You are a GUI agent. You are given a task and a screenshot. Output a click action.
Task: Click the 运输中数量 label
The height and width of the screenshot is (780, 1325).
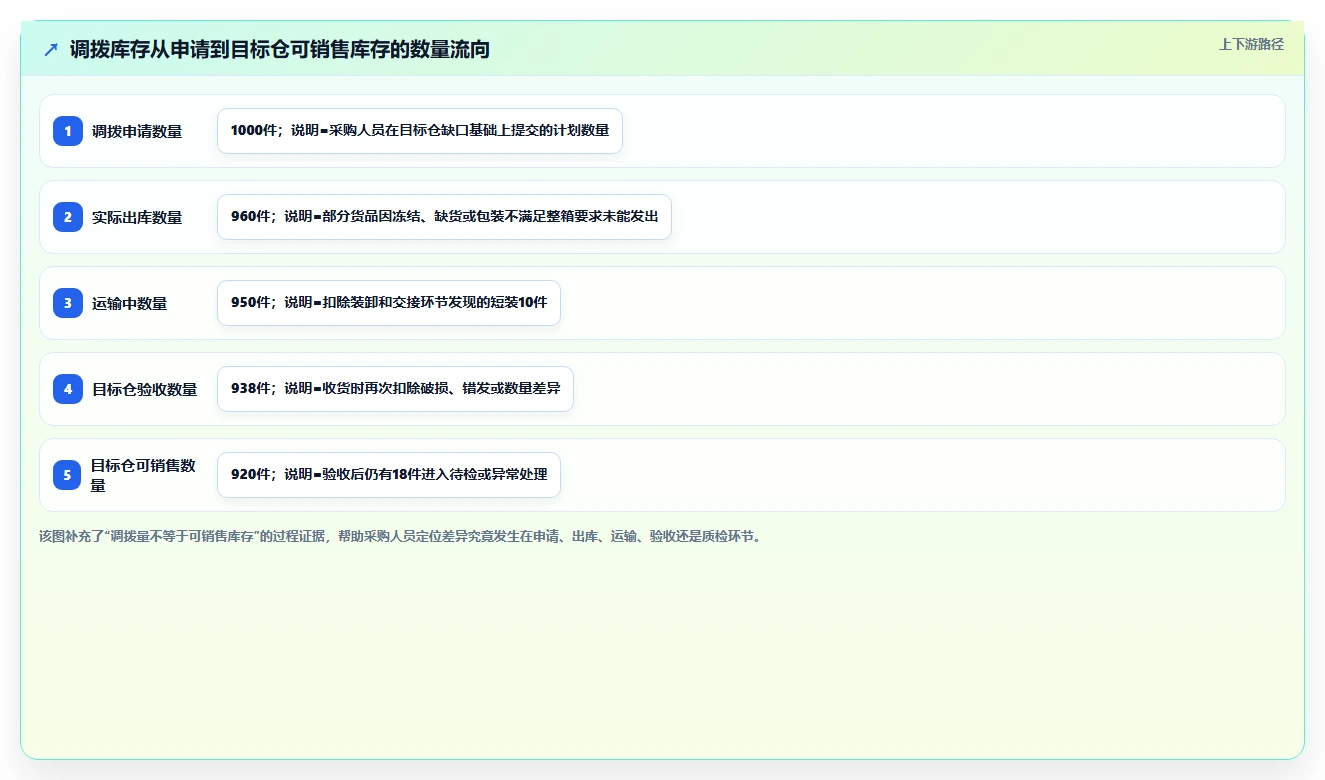(x=130, y=303)
